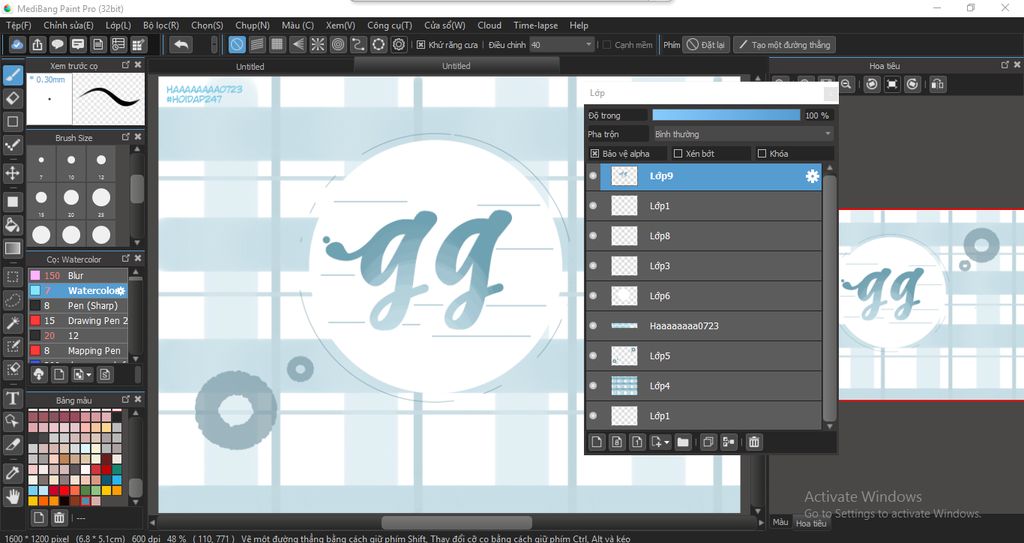Open the Điều chỉnh value dropdown
This screenshot has width=1024, height=543.
[561, 44]
